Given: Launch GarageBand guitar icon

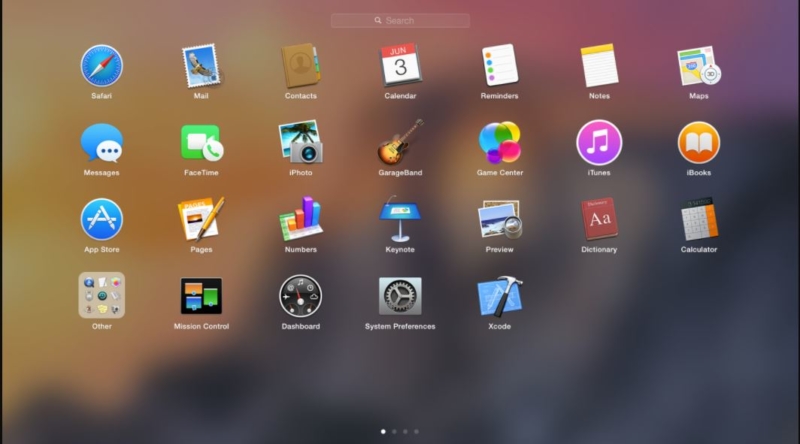Looking at the screenshot, I should (x=400, y=143).
